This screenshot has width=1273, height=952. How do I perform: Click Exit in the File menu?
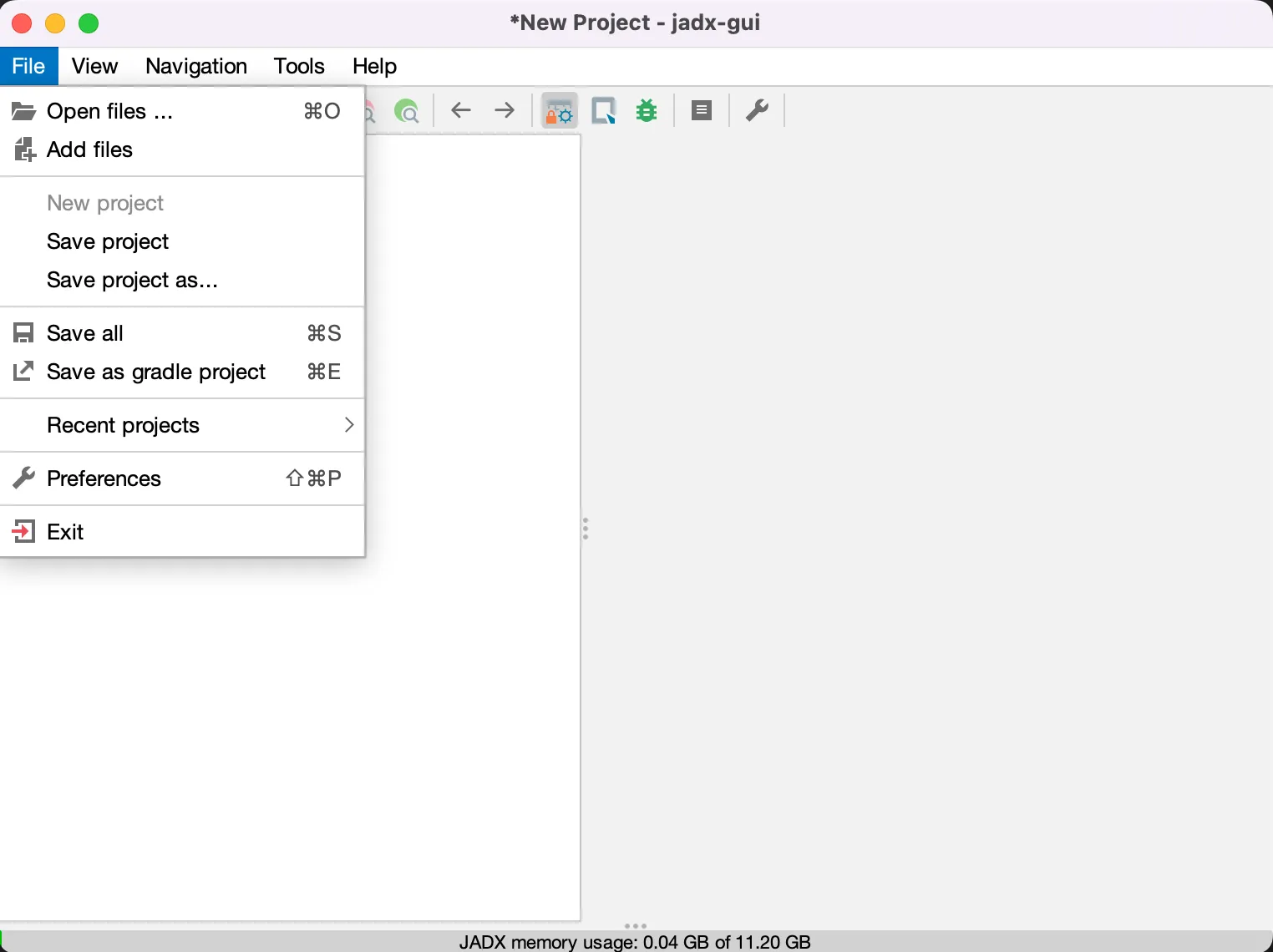[x=65, y=532]
